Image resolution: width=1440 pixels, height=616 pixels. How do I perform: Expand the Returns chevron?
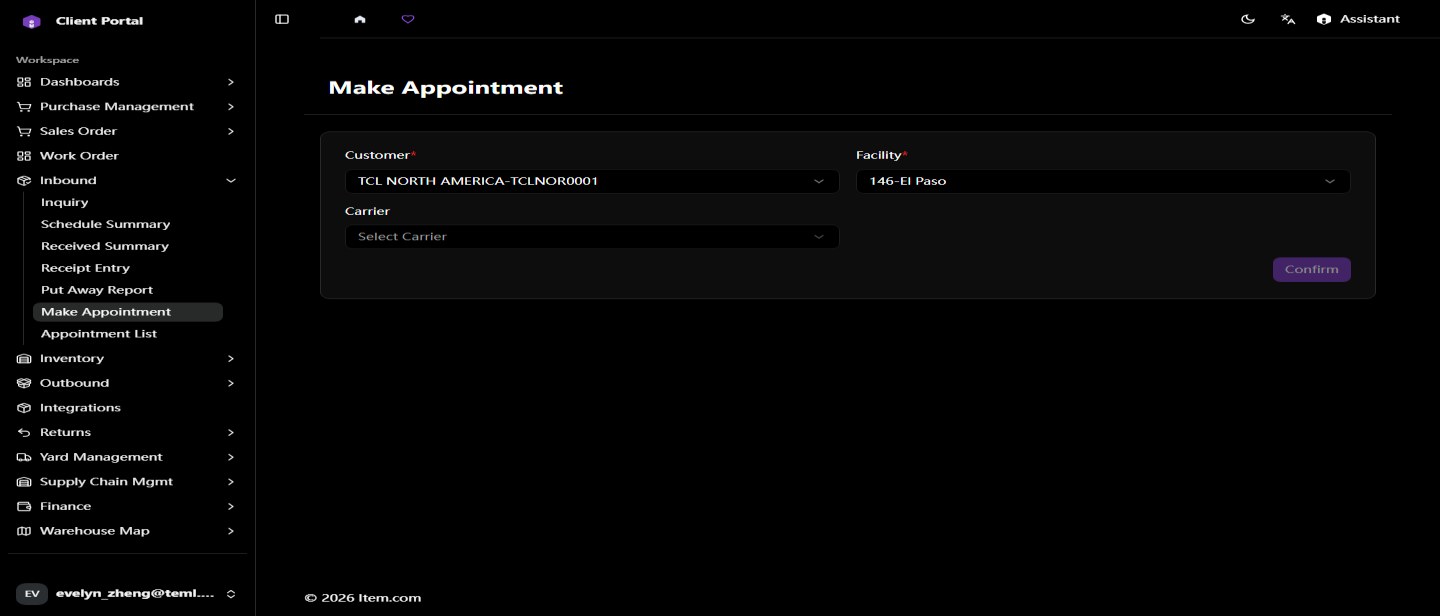tap(231, 432)
